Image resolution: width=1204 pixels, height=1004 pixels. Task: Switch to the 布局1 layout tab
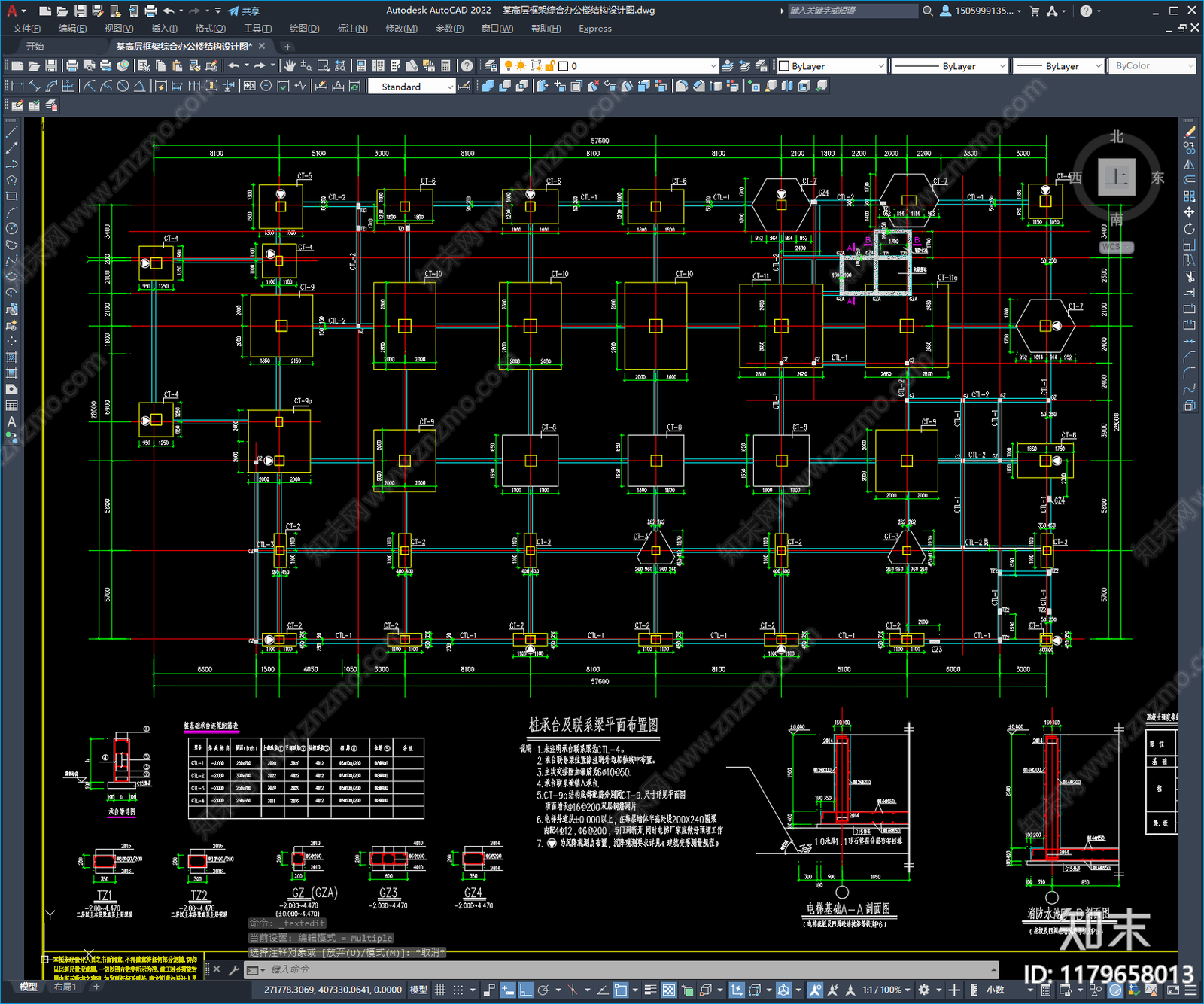coord(65,987)
